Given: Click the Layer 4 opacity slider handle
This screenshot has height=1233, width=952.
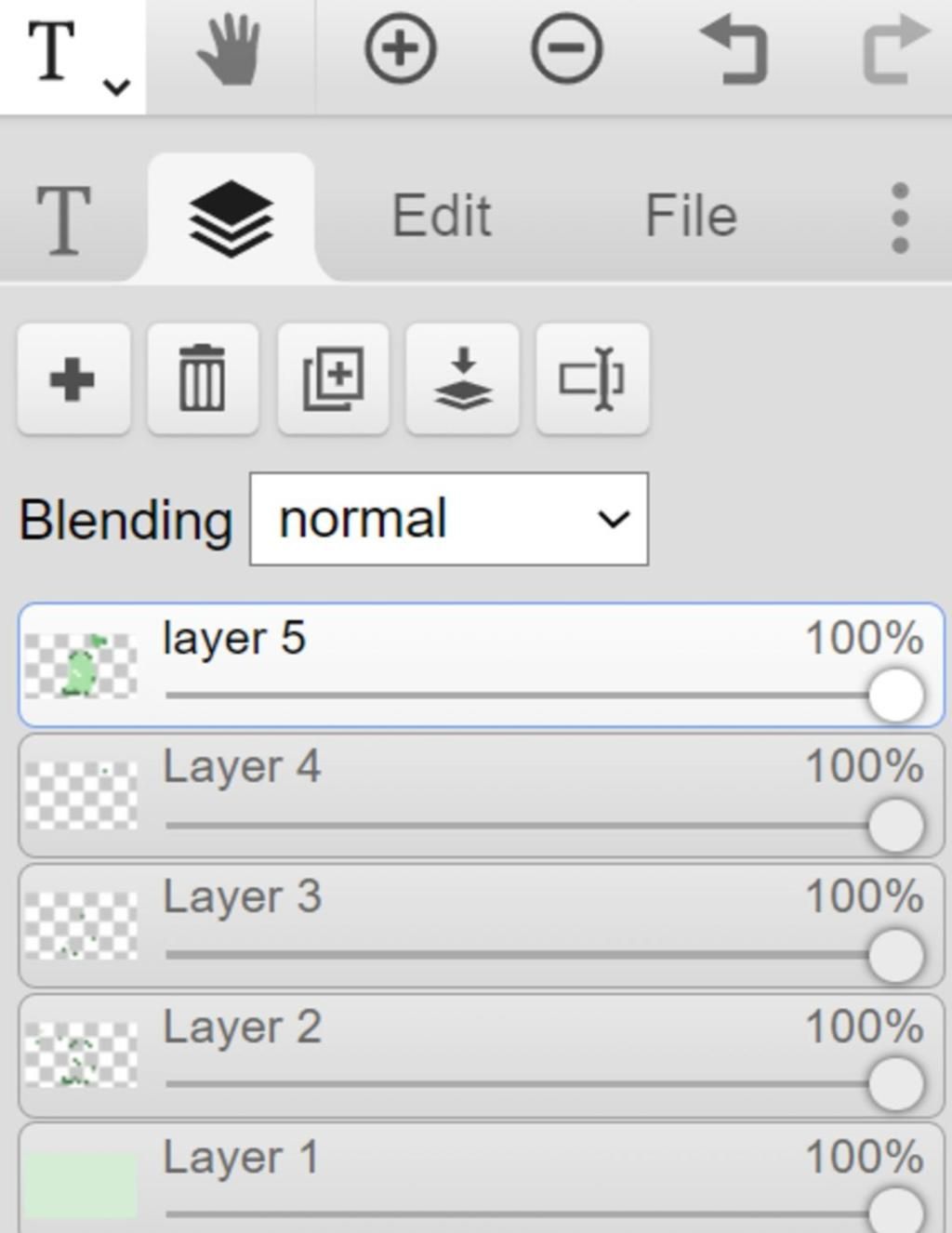Looking at the screenshot, I should [895, 826].
